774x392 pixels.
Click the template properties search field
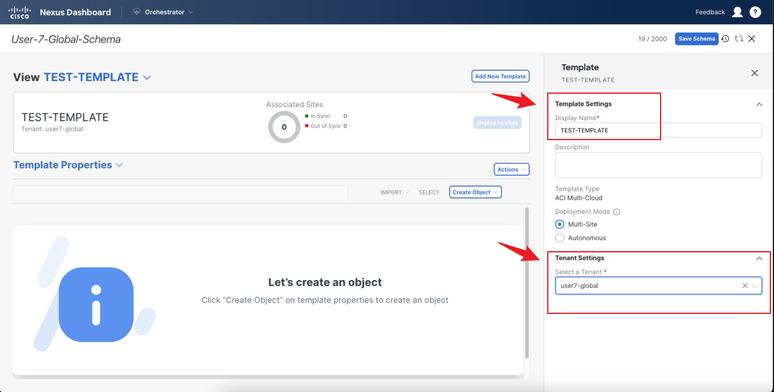click(x=181, y=193)
